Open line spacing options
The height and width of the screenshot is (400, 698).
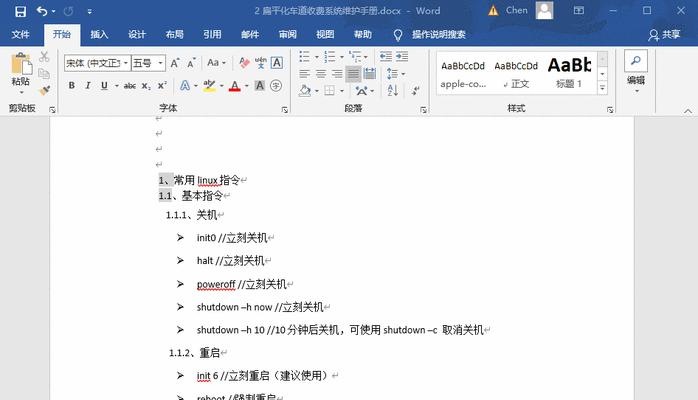[395, 73]
